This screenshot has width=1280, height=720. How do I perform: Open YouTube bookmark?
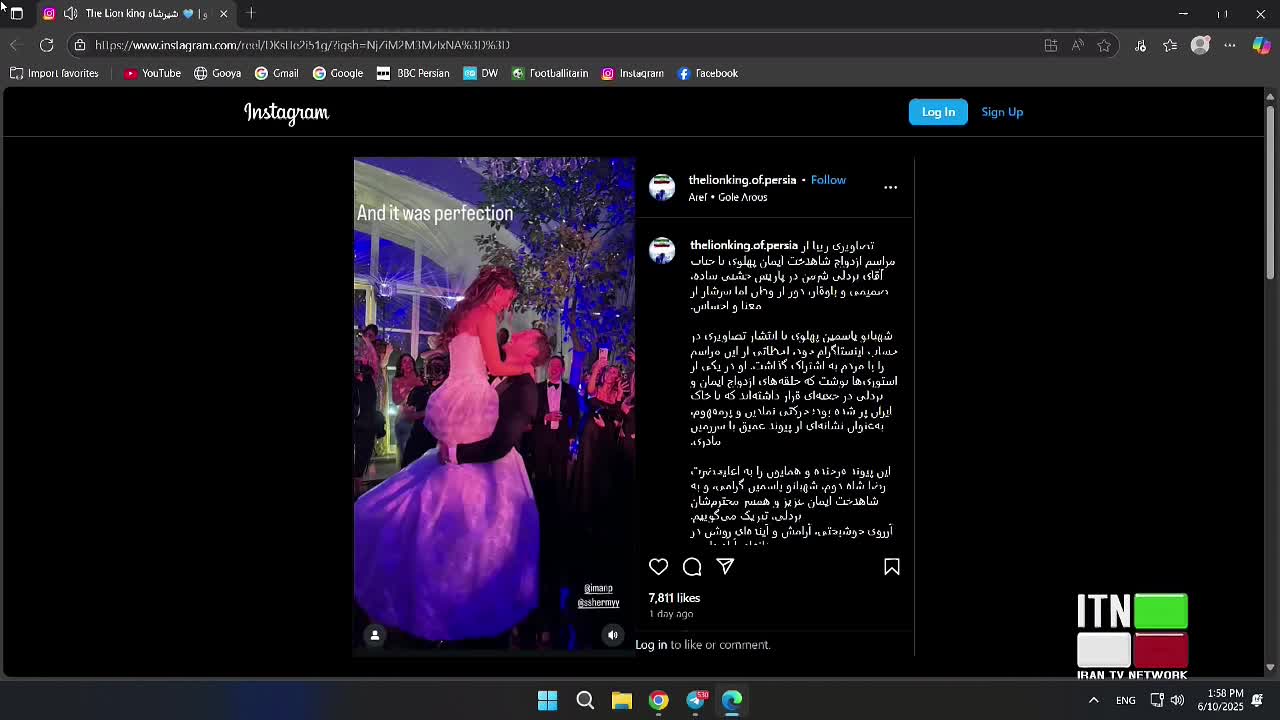click(x=152, y=73)
